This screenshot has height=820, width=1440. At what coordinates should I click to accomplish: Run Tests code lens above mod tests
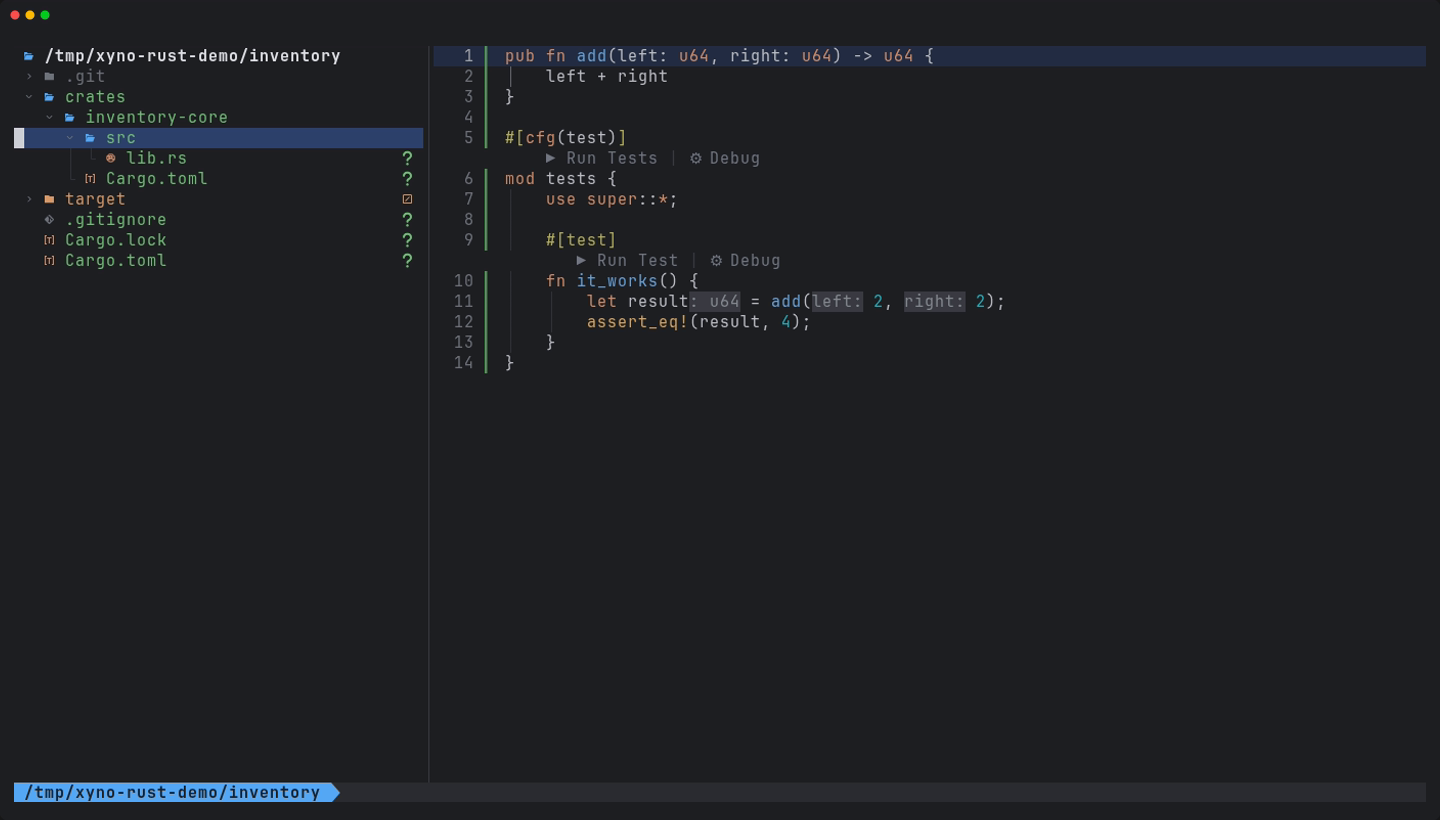(602, 158)
